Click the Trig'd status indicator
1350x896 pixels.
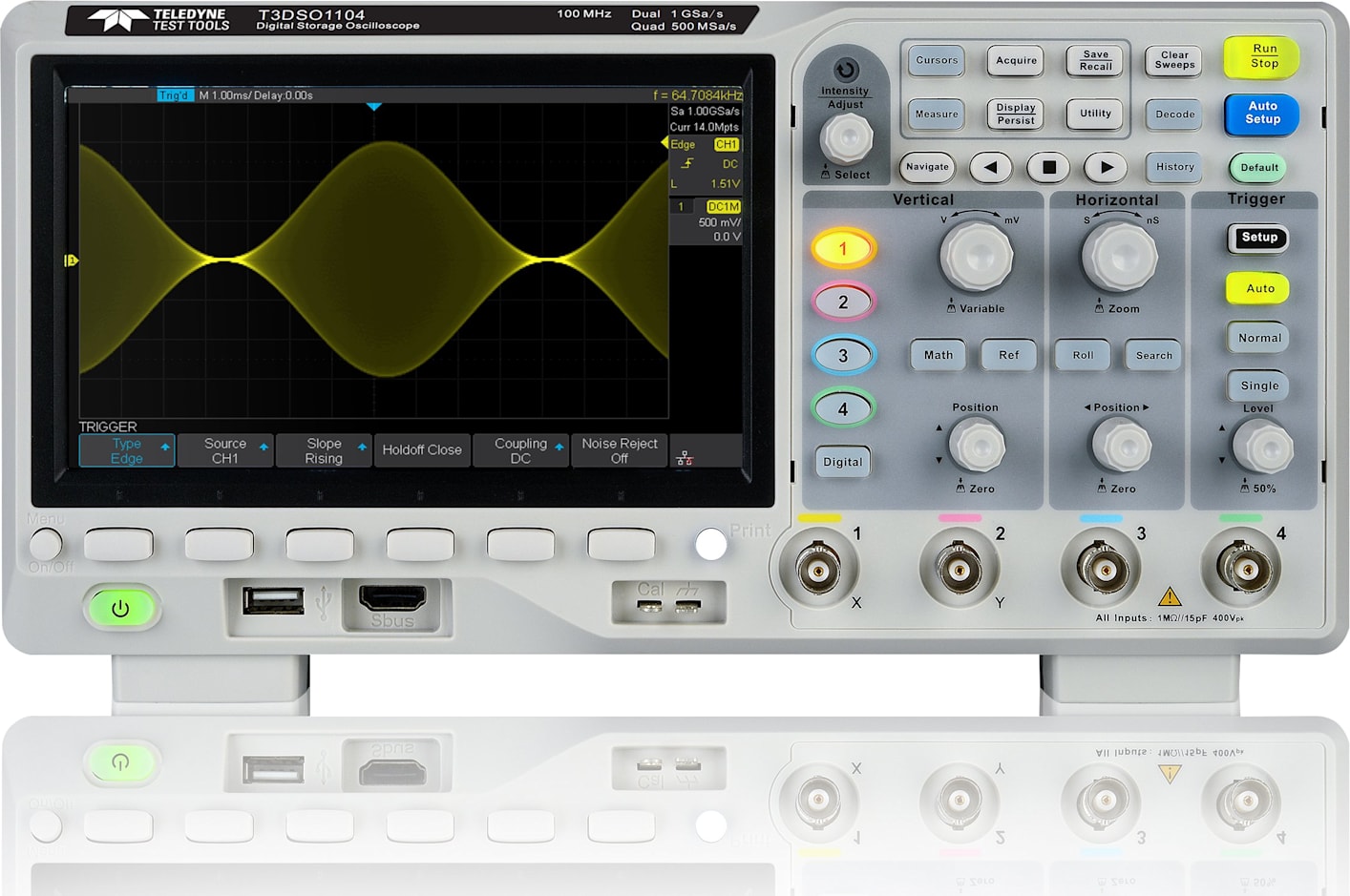(x=176, y=95)
